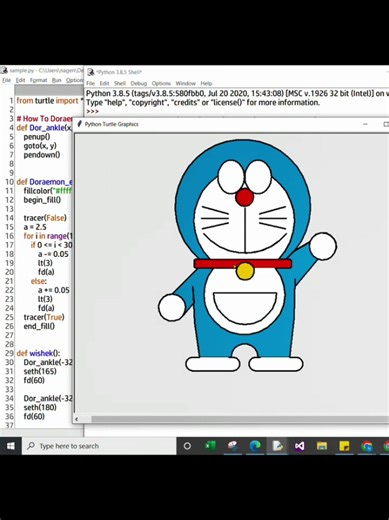Open Shell menu in Python Shell

[120, 83]
